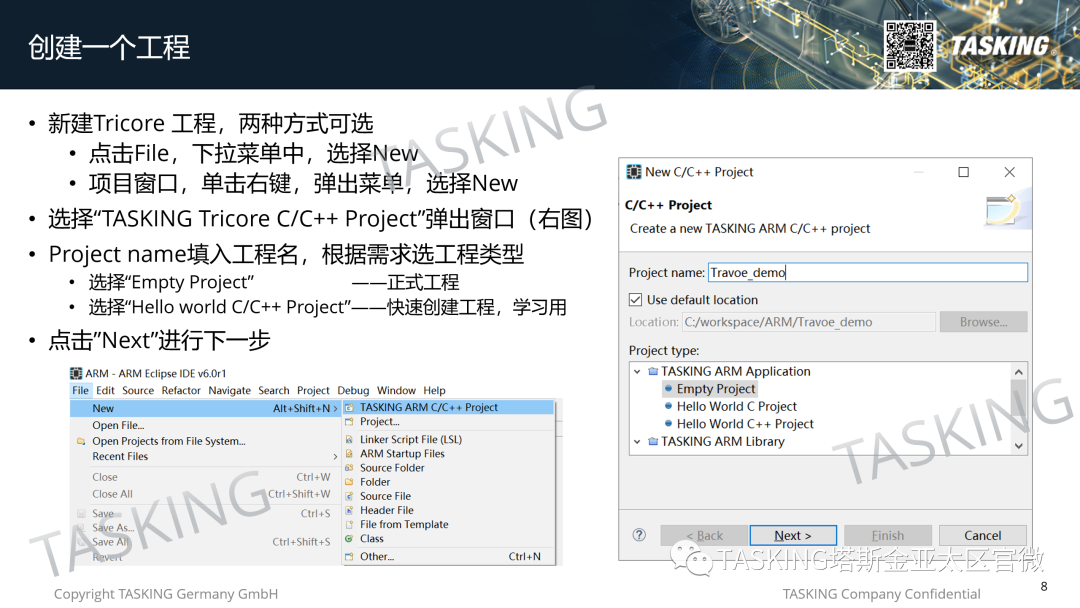This screenshot has height=608, width=1080.
Task: Open the Refactor menu
Action: click(x=181, y=390)
